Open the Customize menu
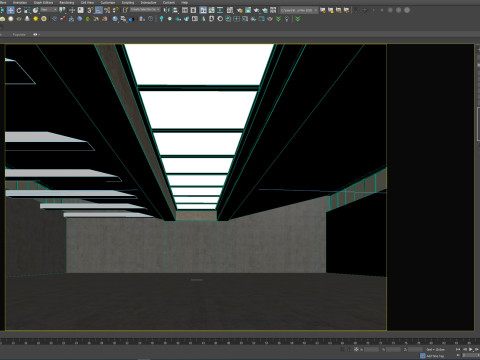This screenshot has width=480, height=360. click(108, 3)
